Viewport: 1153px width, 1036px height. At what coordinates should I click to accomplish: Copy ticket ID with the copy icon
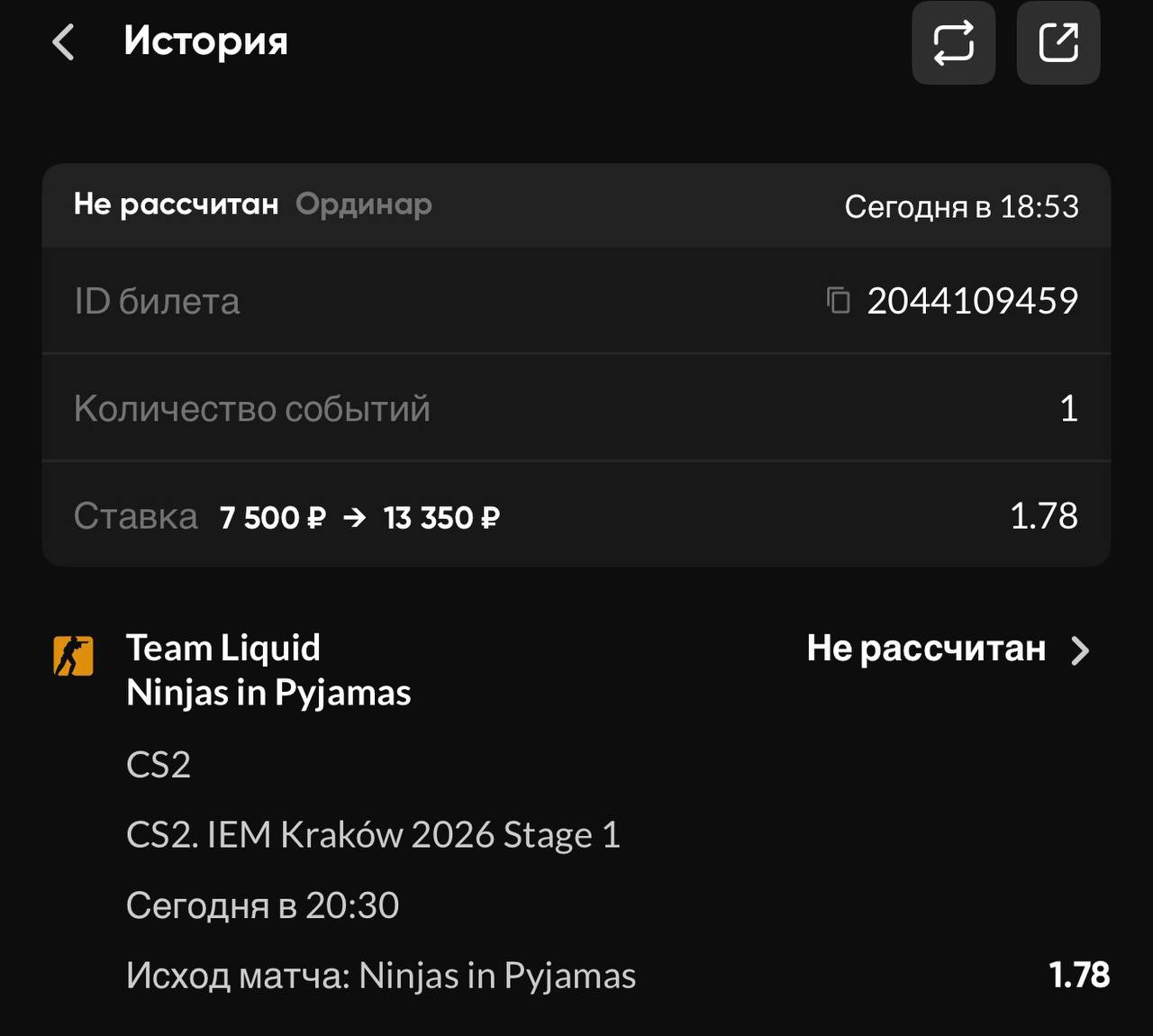click(x=839, y=300)
